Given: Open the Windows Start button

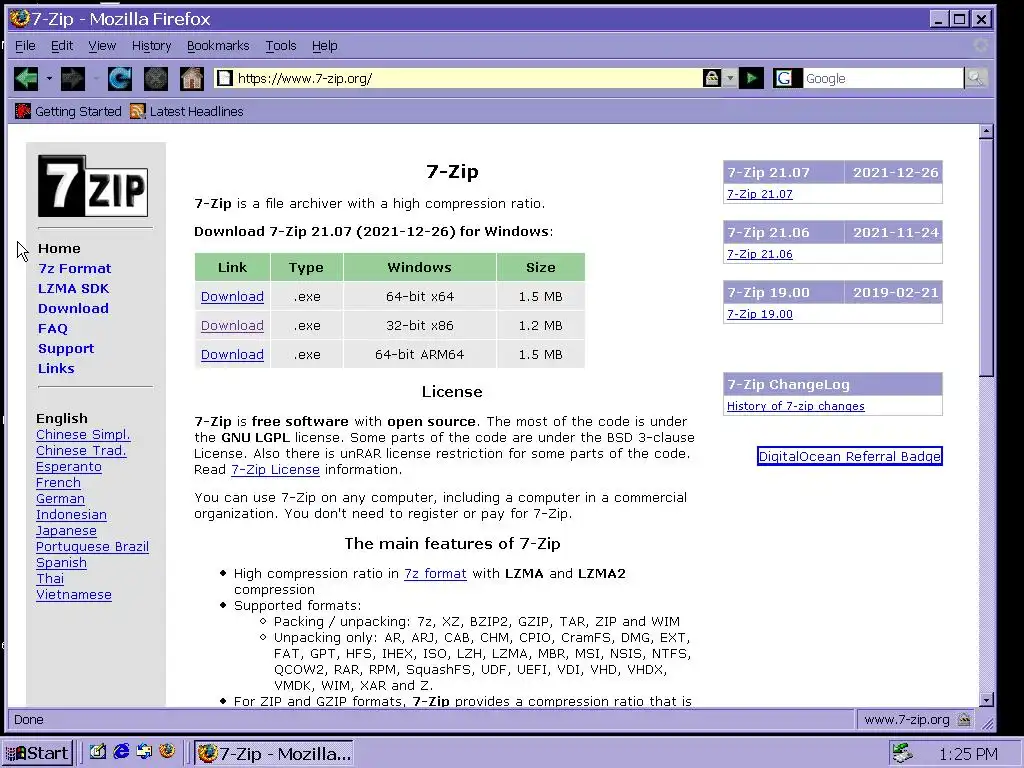Looking at the screenshot, I should tap(36, 754).
